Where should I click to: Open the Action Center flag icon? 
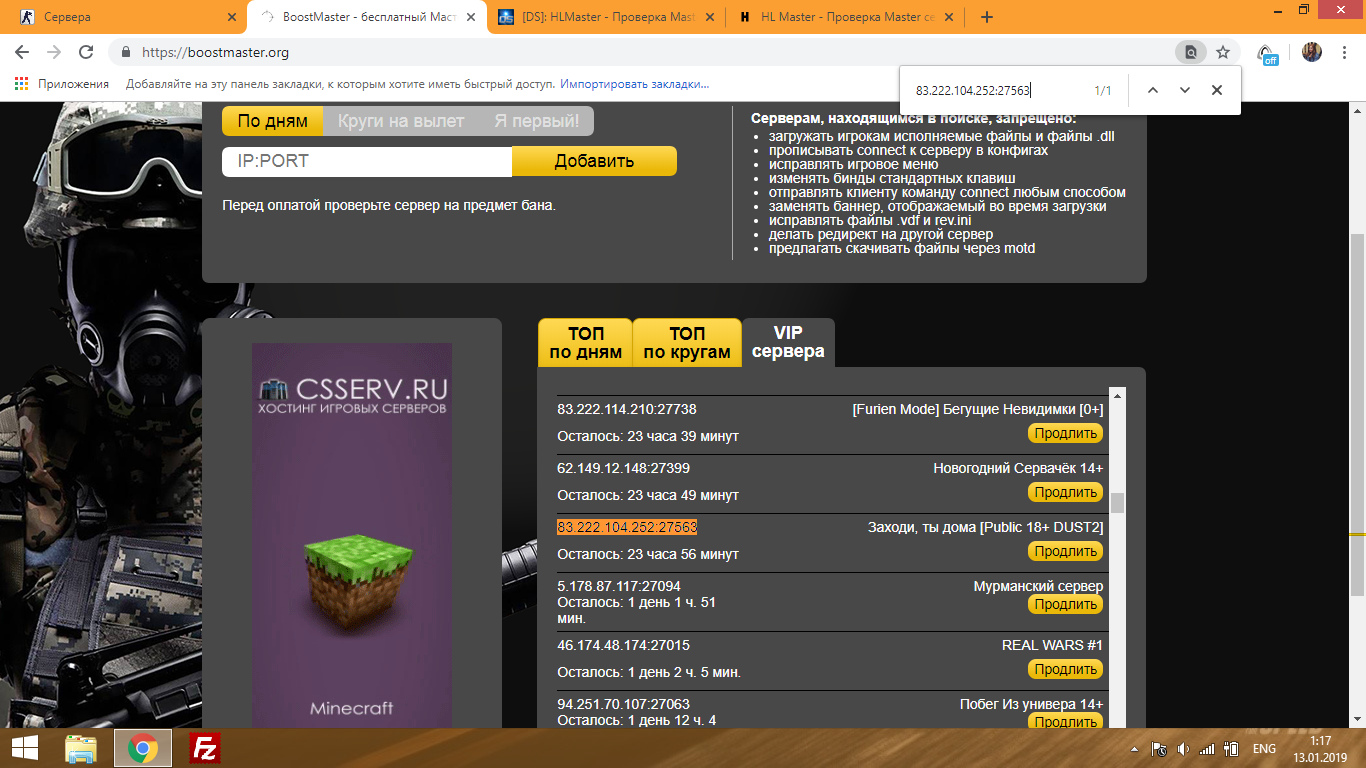[1159, 749]
